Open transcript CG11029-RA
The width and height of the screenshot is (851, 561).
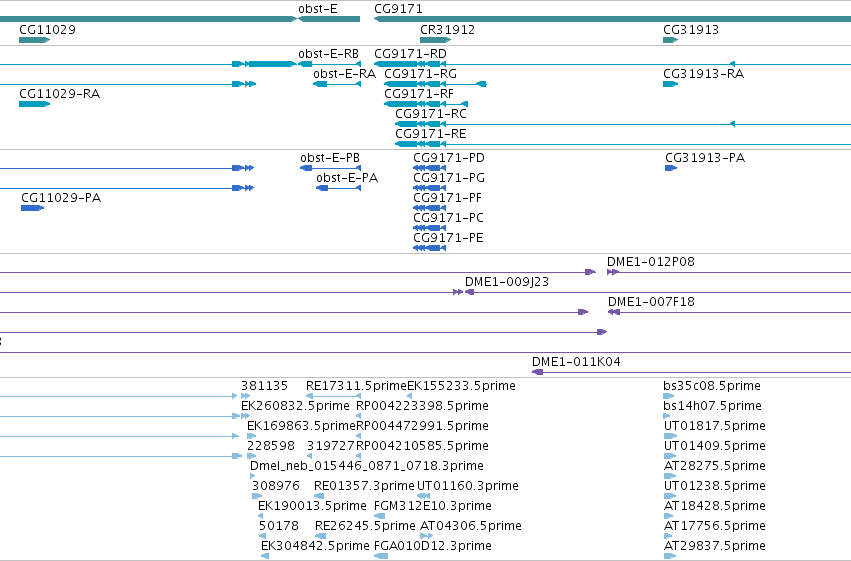(60, 94)
